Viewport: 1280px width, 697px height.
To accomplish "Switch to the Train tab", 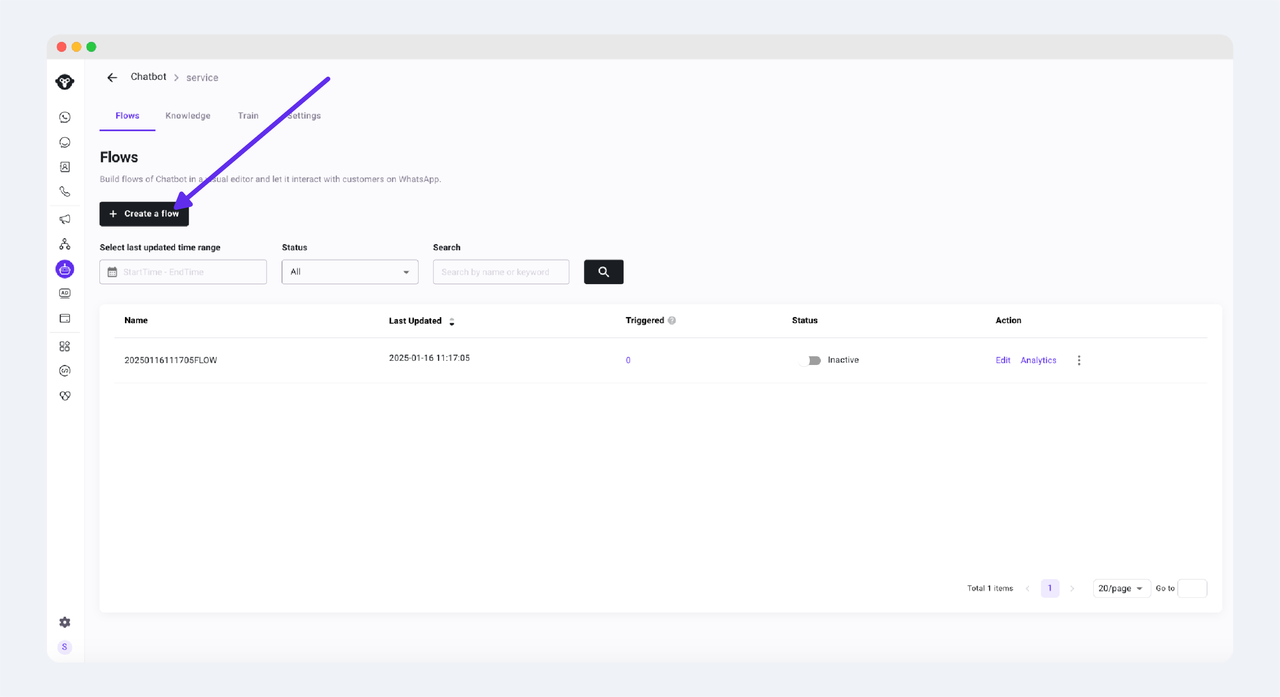I will coord(248,116).
